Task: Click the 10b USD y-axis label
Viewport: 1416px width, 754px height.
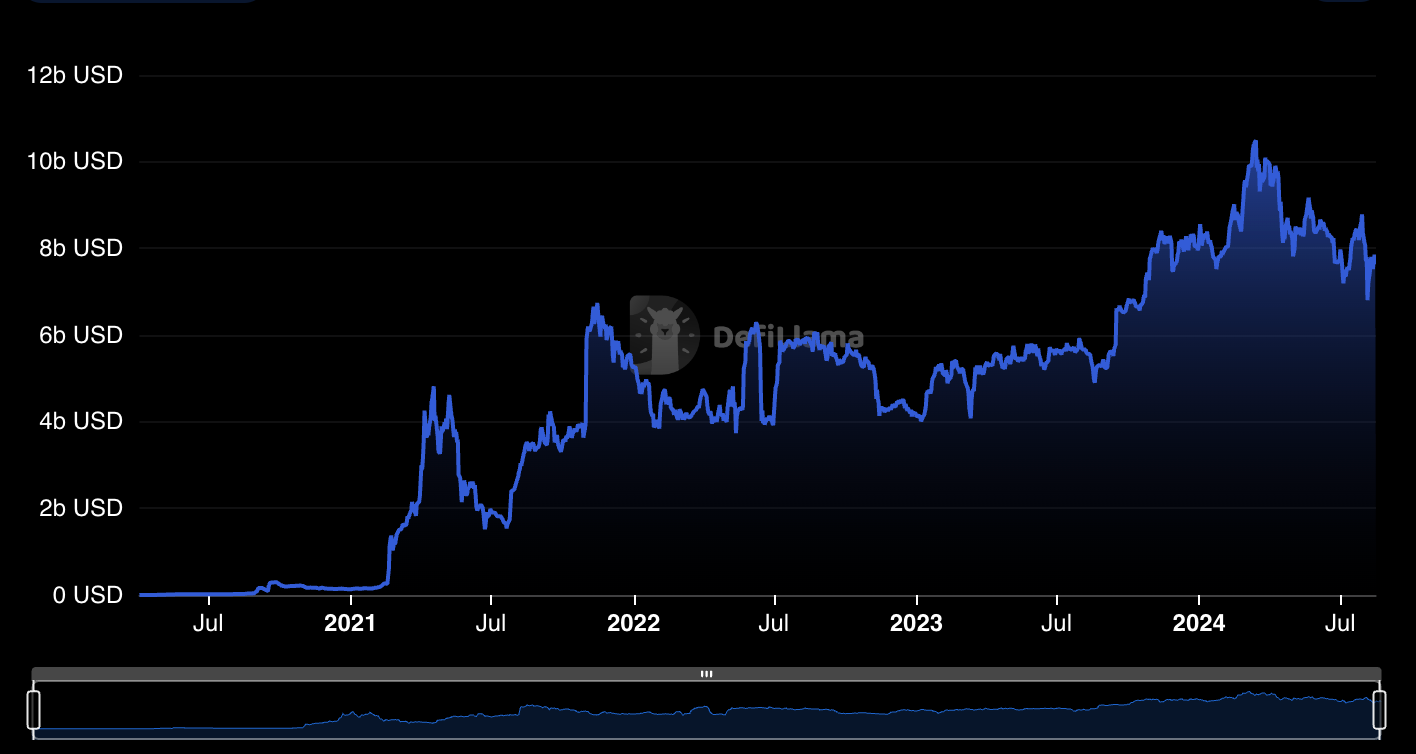Action: point(74,161)
